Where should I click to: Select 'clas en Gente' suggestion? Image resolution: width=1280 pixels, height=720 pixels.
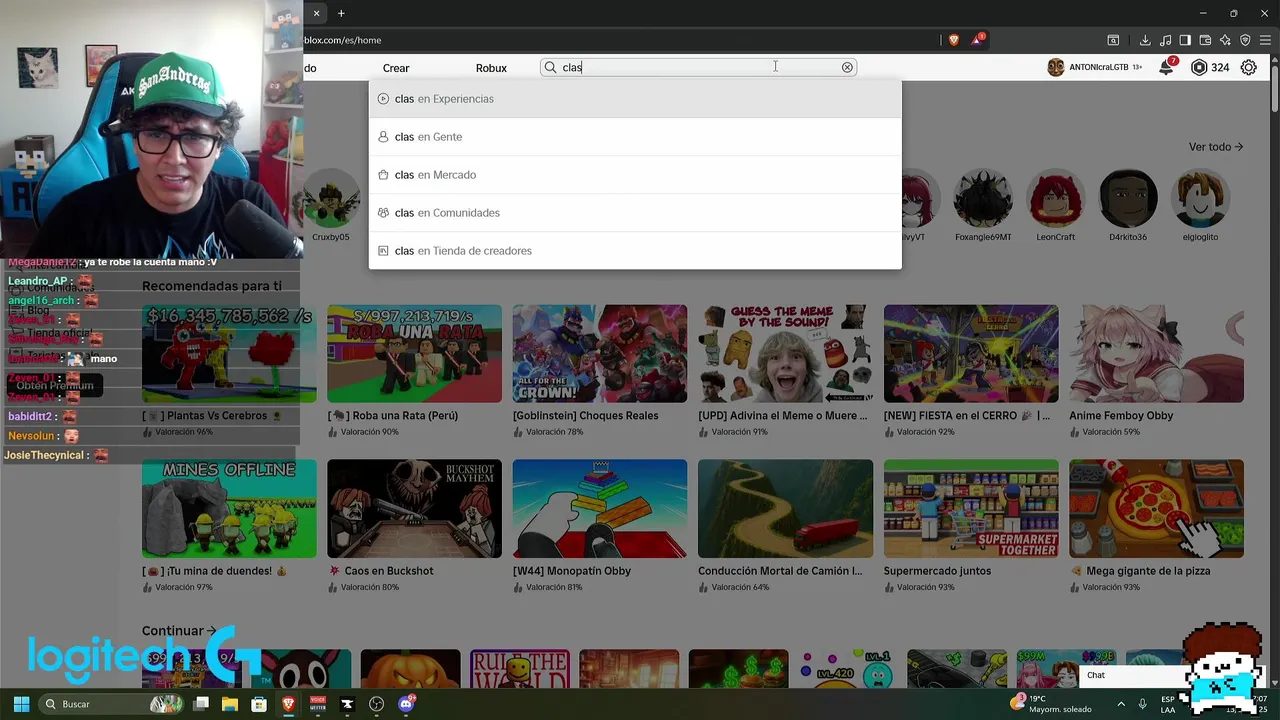[635, 137]
